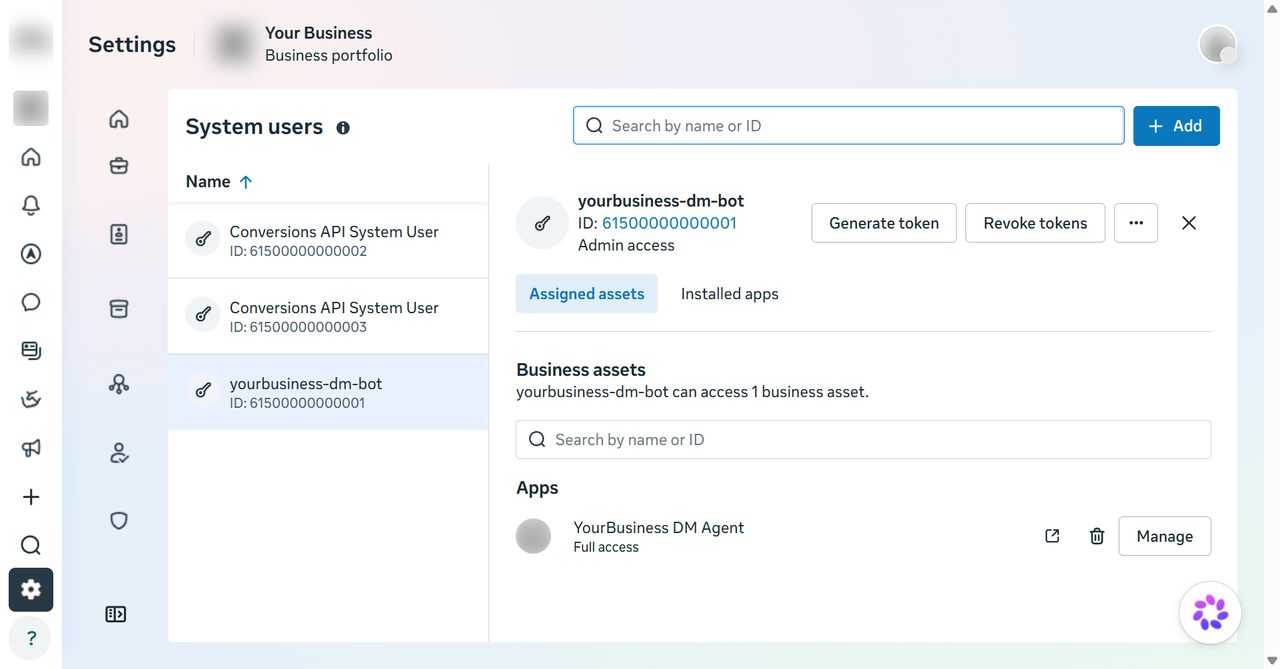Select Conversions API System User ending 0002
1280x669 pixels.
[328, 240]
